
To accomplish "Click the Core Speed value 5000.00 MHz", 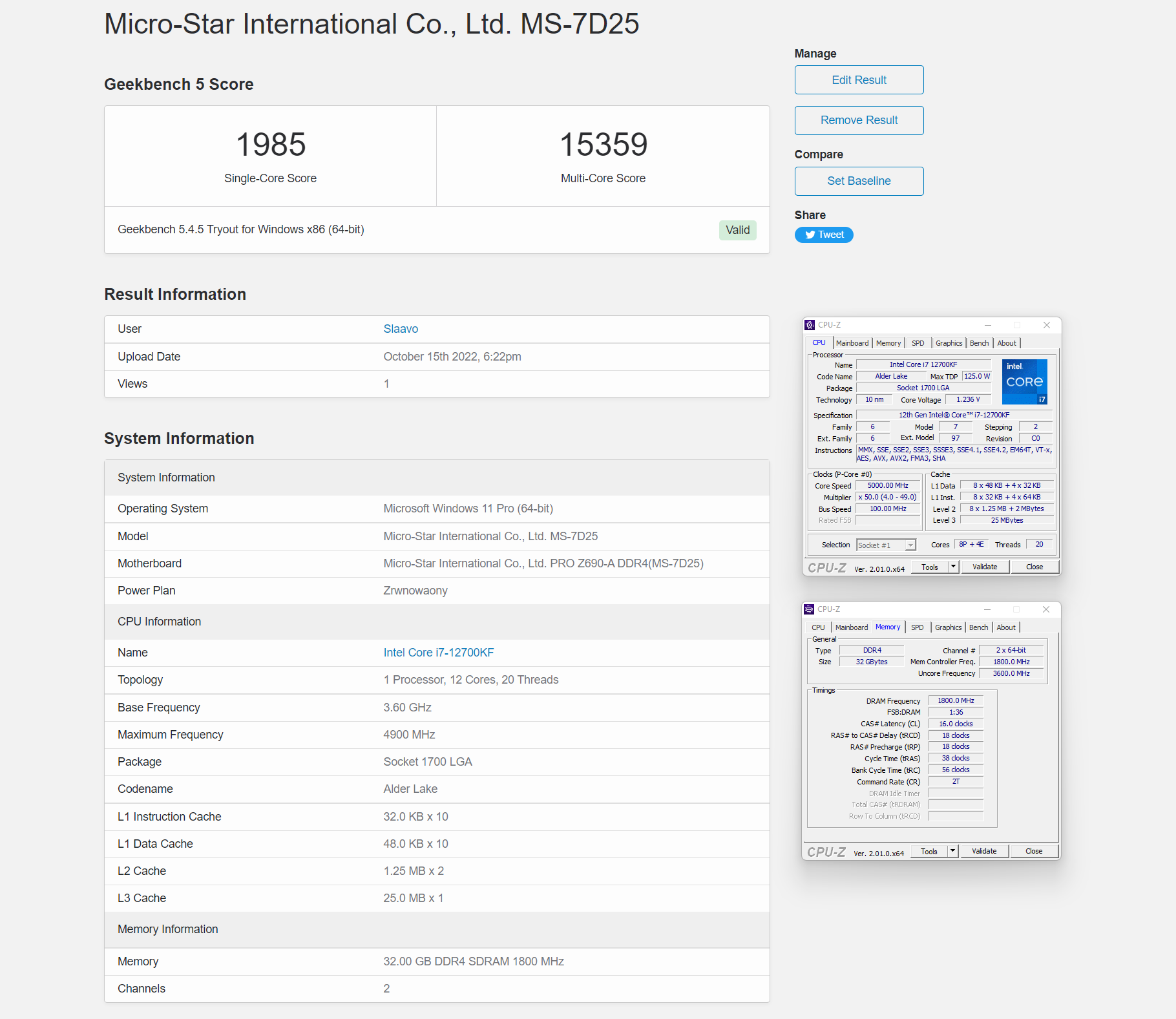I will [x=888, y=486].
